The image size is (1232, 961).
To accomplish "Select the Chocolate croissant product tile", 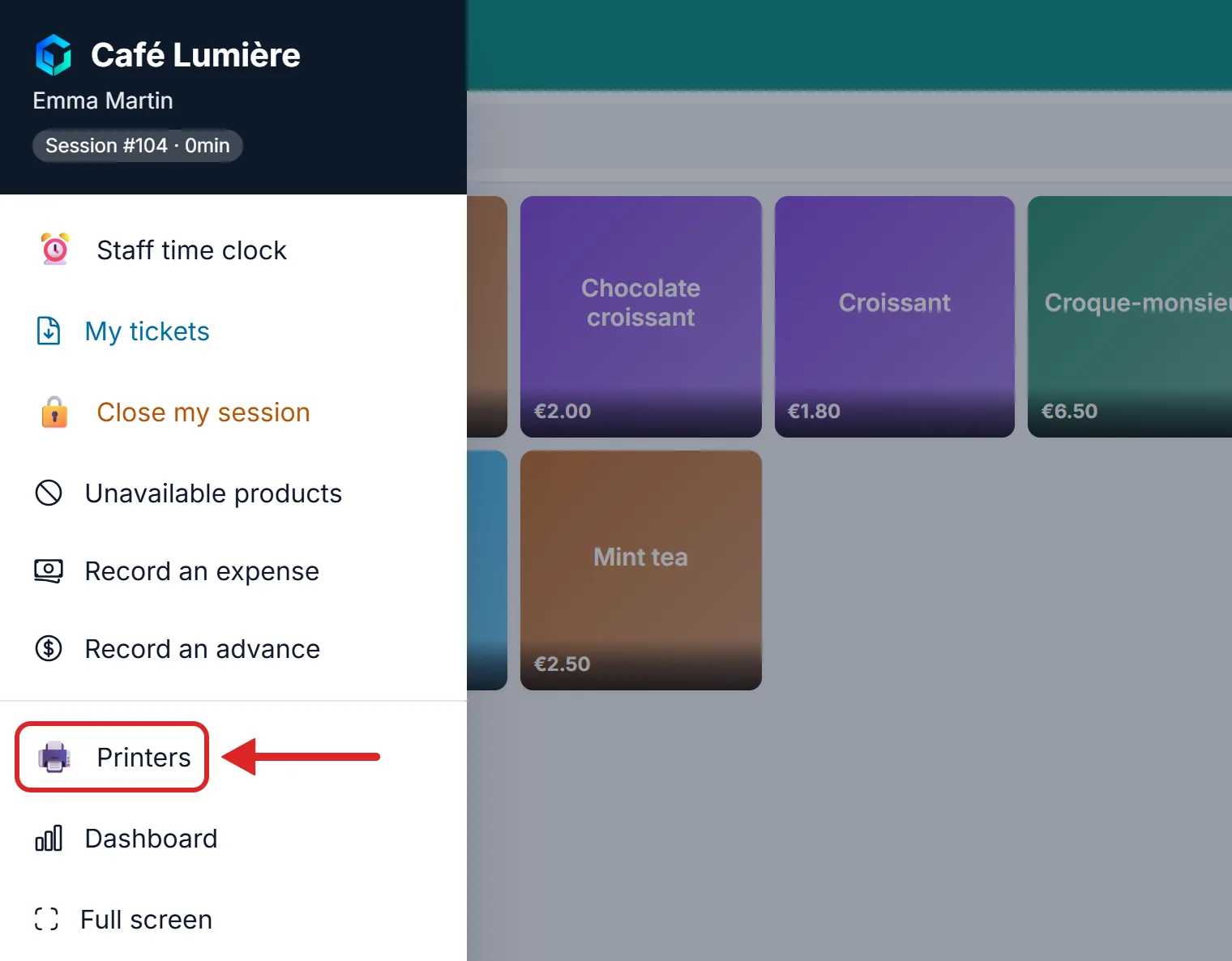I will coord(640,317).
